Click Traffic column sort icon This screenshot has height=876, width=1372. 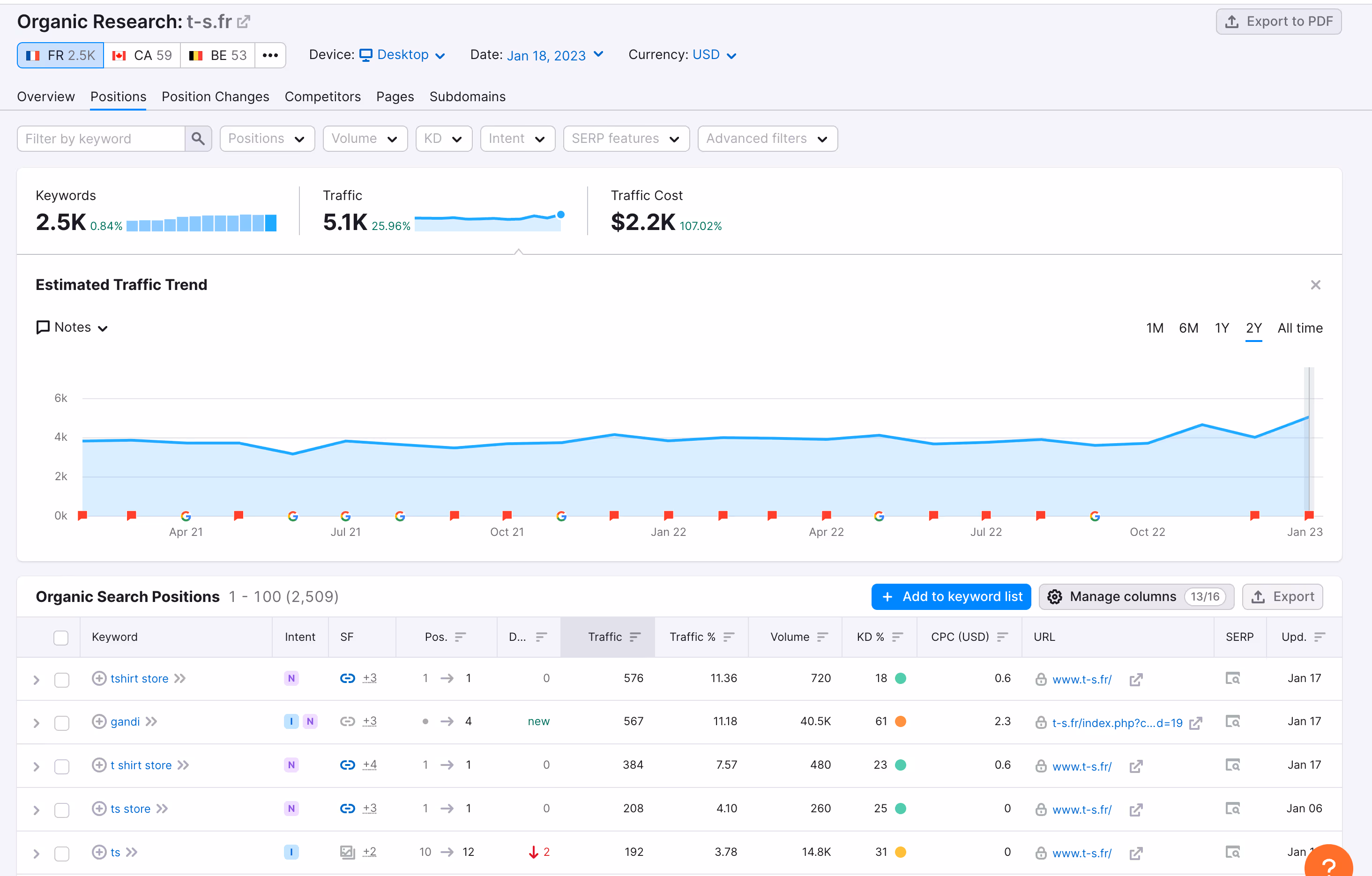635,637
